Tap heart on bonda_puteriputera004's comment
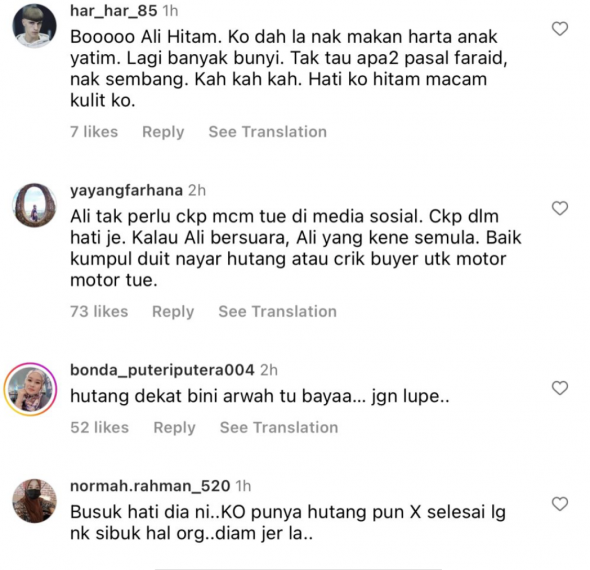This screenshot has width=590, height=570. [560, 388]
